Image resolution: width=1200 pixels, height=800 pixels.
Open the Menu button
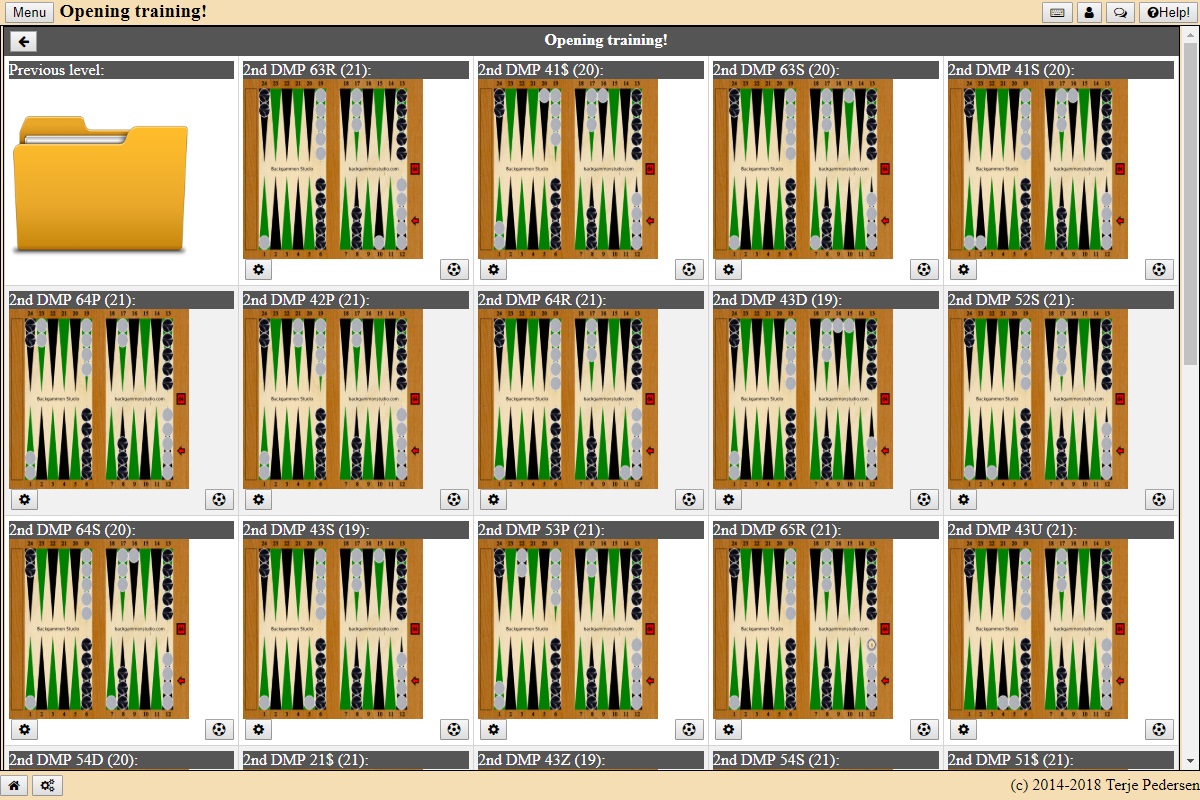(30, 13)
